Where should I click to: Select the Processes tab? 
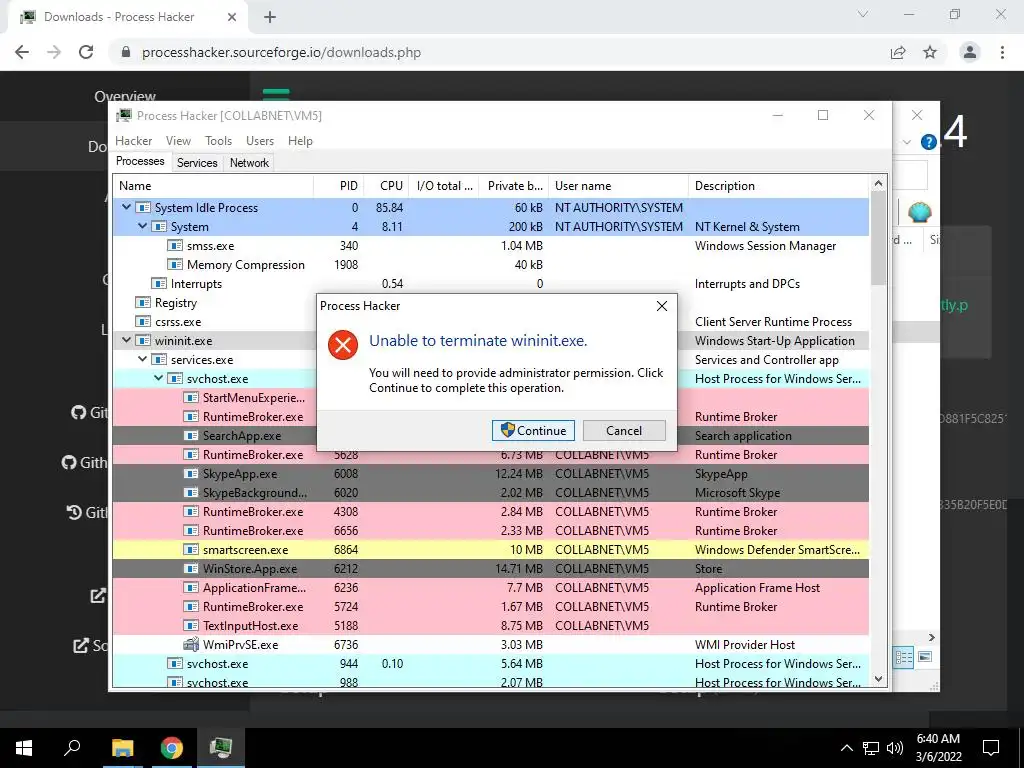point(140,161)
